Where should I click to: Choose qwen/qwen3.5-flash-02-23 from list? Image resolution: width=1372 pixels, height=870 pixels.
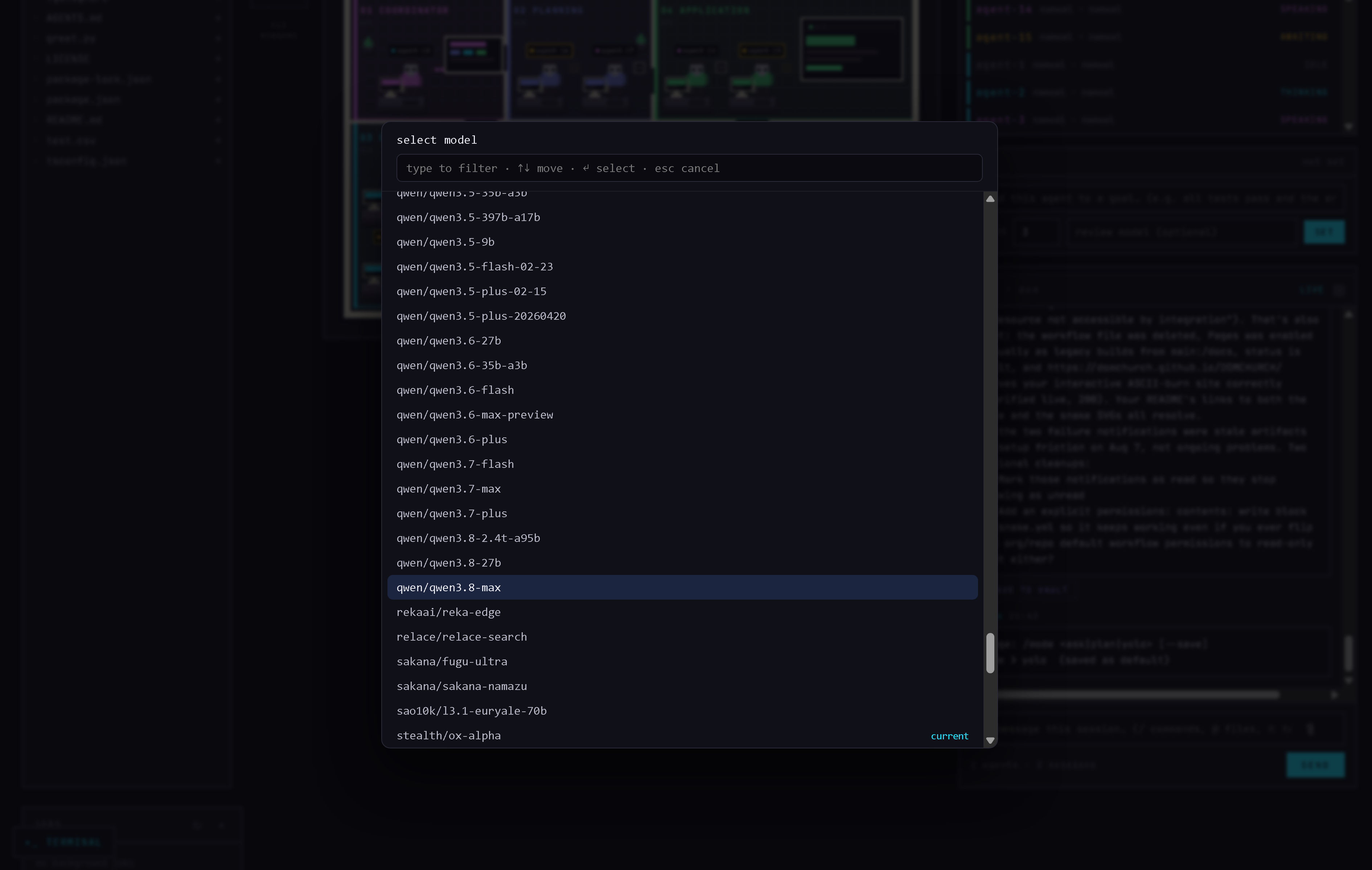682,266
